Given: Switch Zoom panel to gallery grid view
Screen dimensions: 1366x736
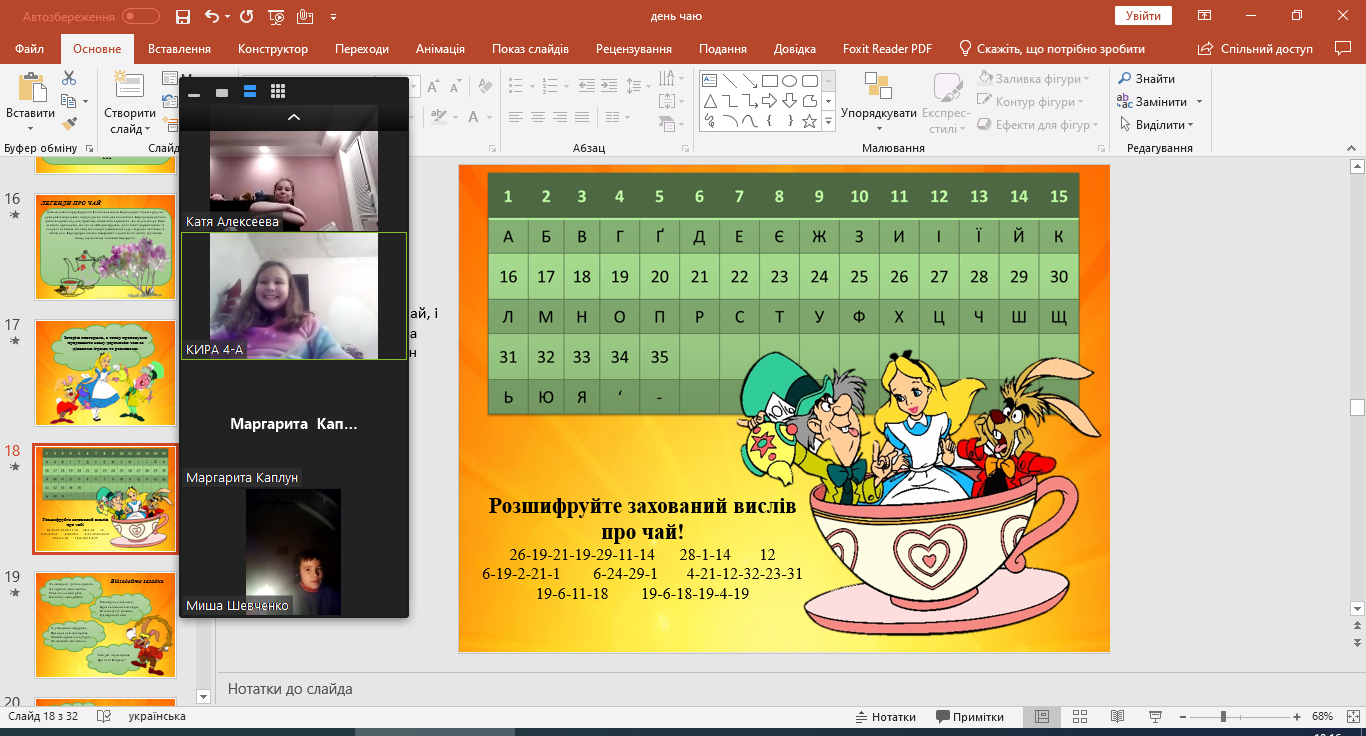Looking at the screenshot, I should click(278, 91).
